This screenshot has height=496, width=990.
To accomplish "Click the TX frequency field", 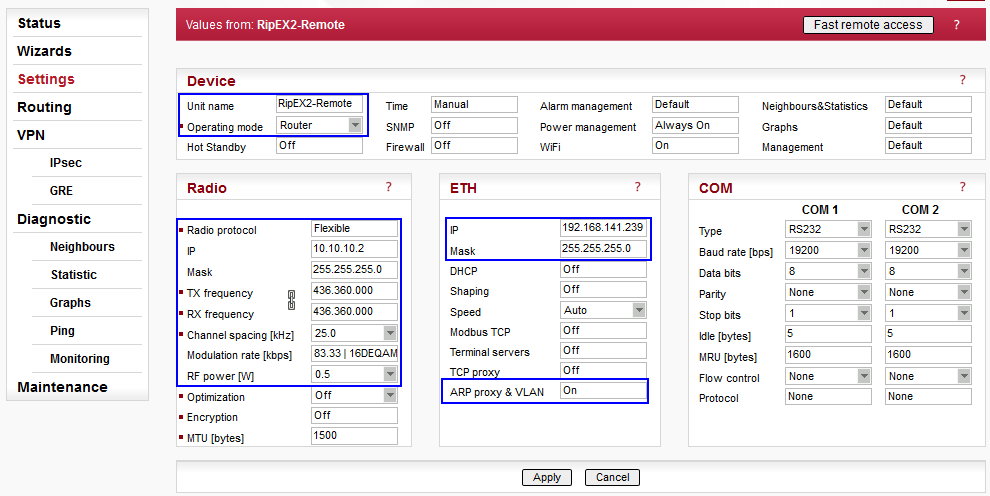I will 355,291.
